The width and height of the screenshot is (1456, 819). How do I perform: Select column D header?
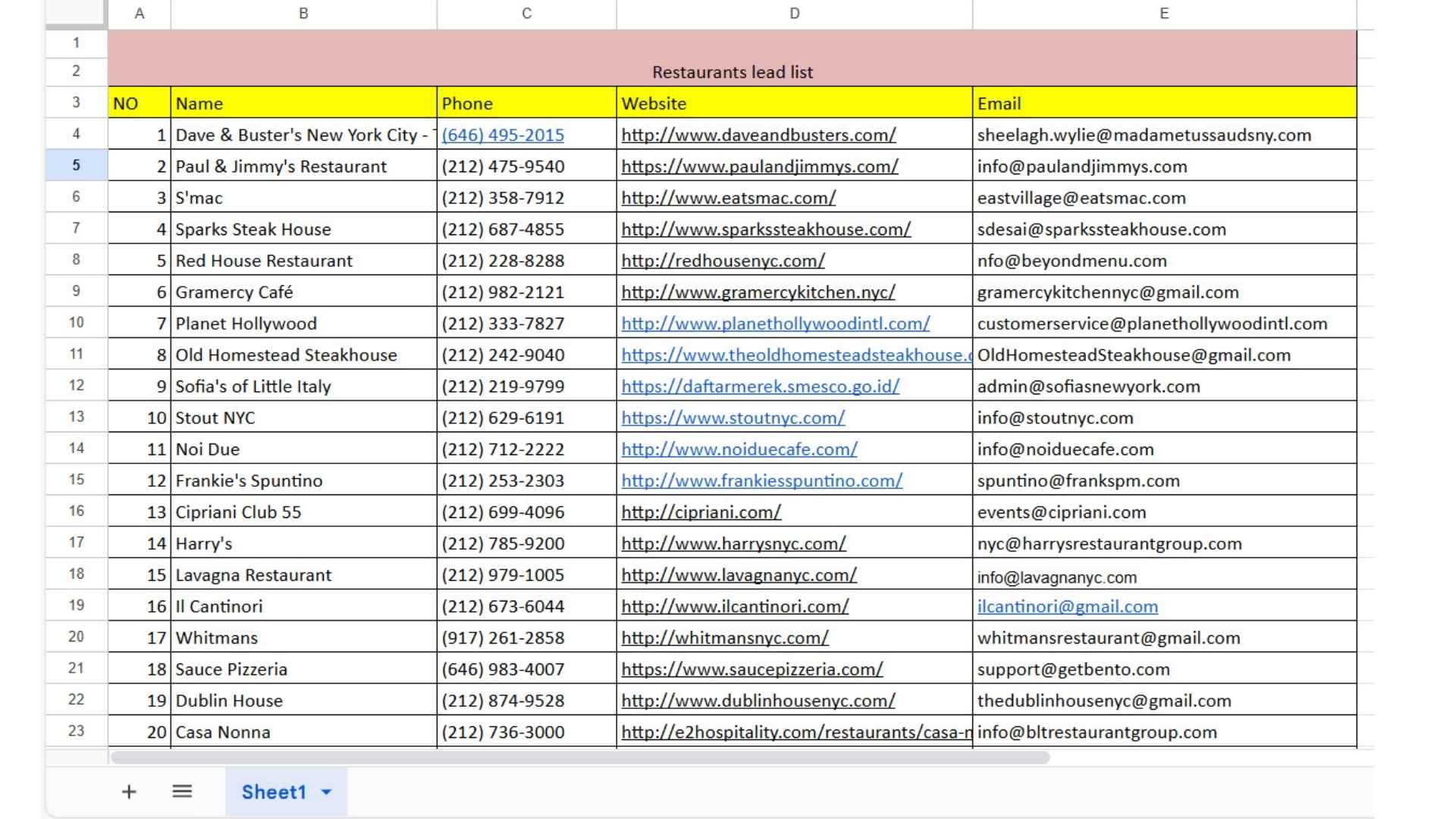pyautogui.click(x=794, y=14)
